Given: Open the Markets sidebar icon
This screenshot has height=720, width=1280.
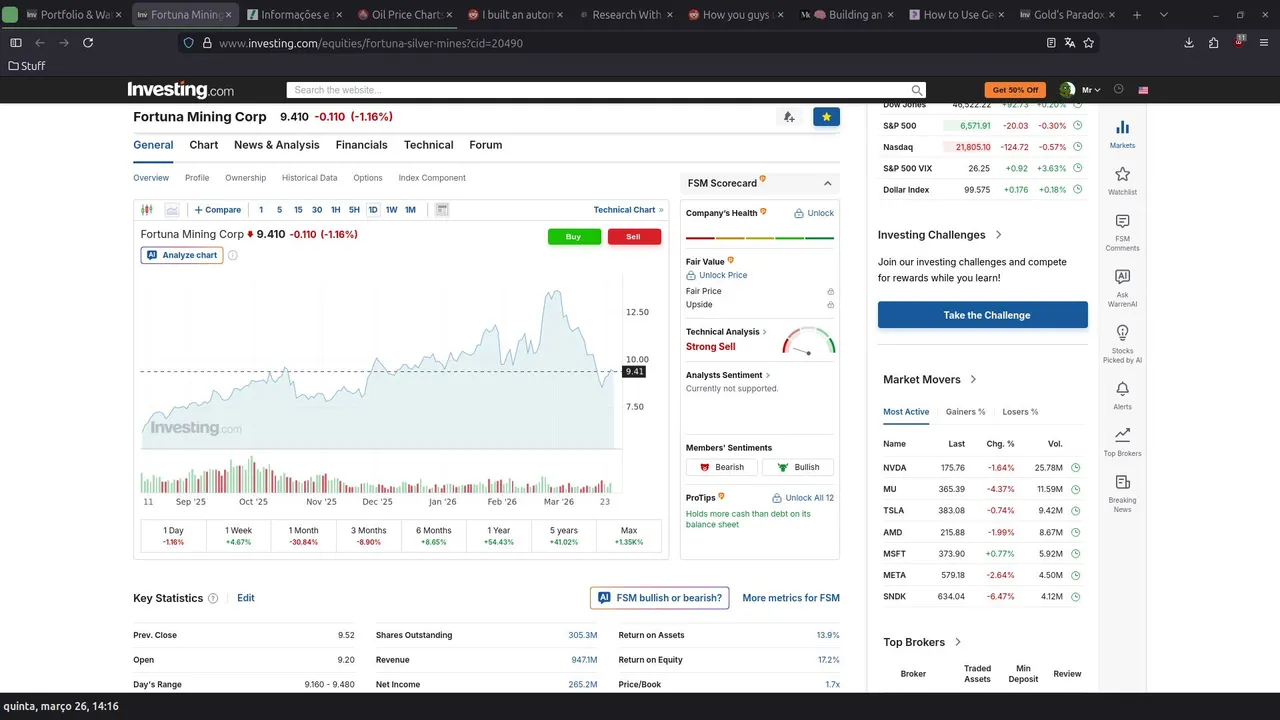Looking at the screenshot, I should tap(1122, 128).
